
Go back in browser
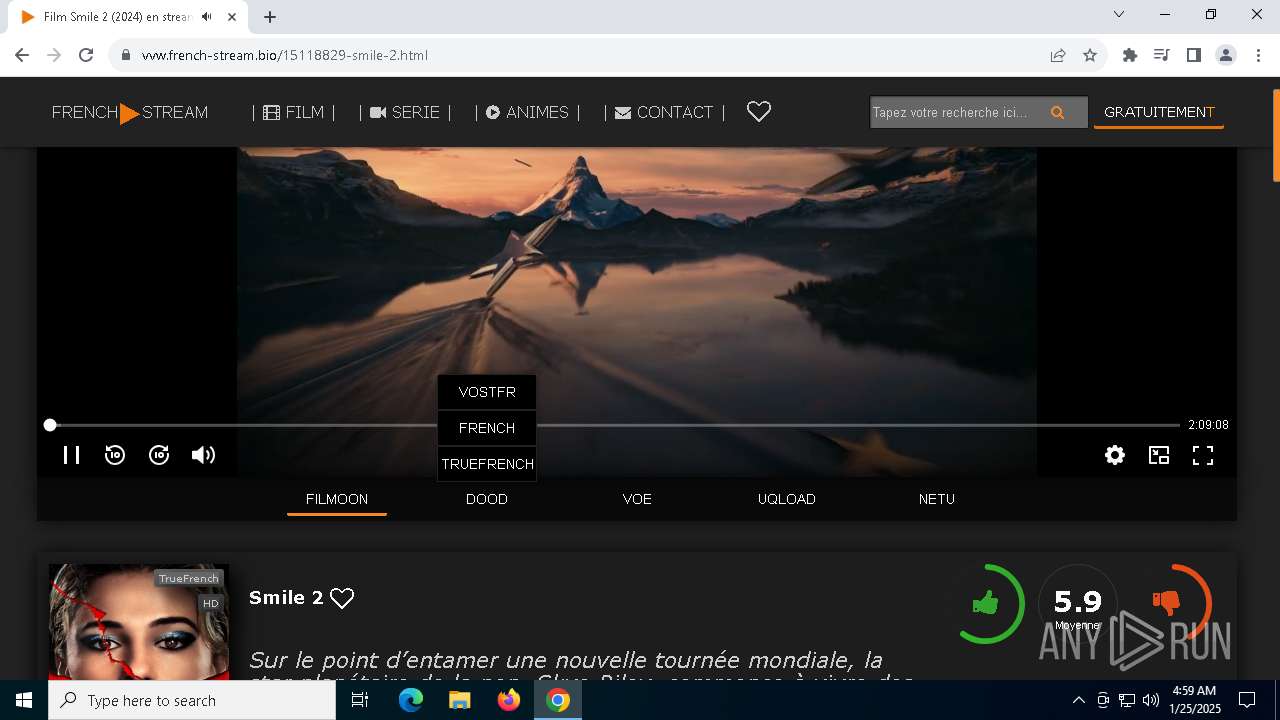(x=22, y=55)
